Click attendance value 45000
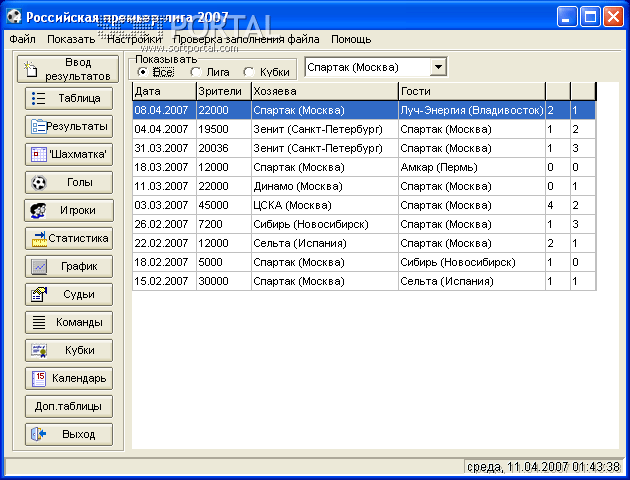This screenshot has height=480, width=630. click(x=224, y=205)
